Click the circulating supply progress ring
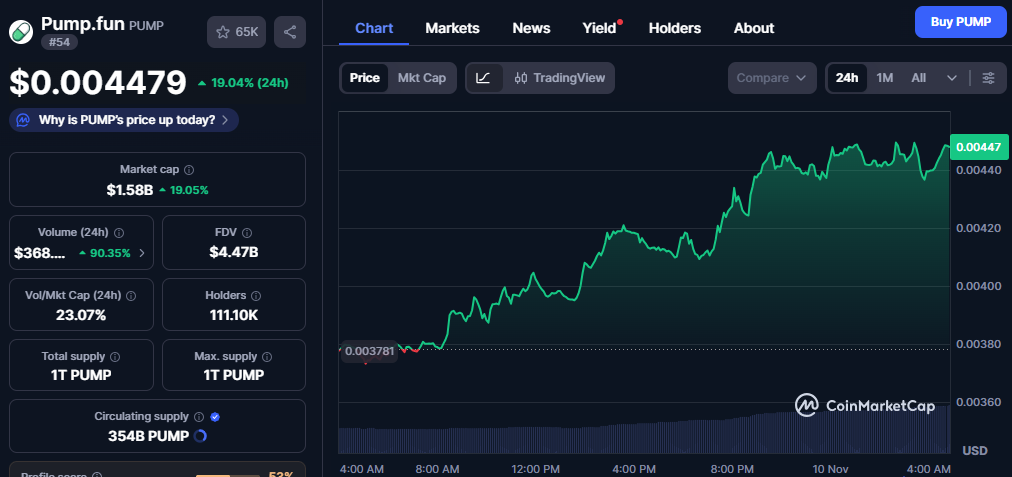1012x477 pixels. pyautogui.click(x=199, y=435)
